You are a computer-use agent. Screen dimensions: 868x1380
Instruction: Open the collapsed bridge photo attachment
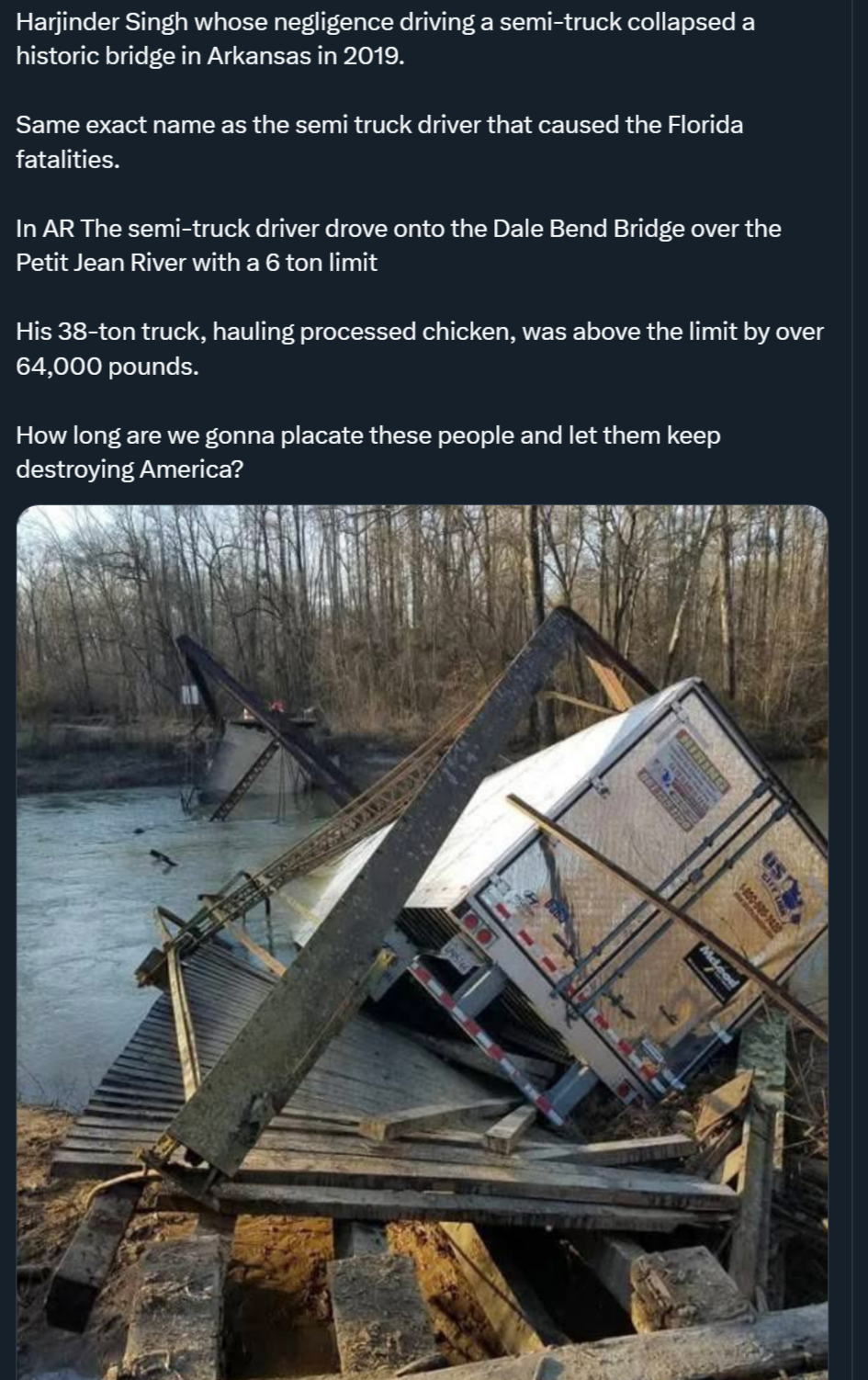tap(422, 942)
